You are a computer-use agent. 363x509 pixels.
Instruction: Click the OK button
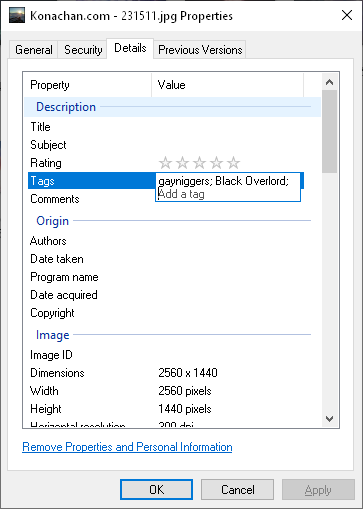(156, 490)
